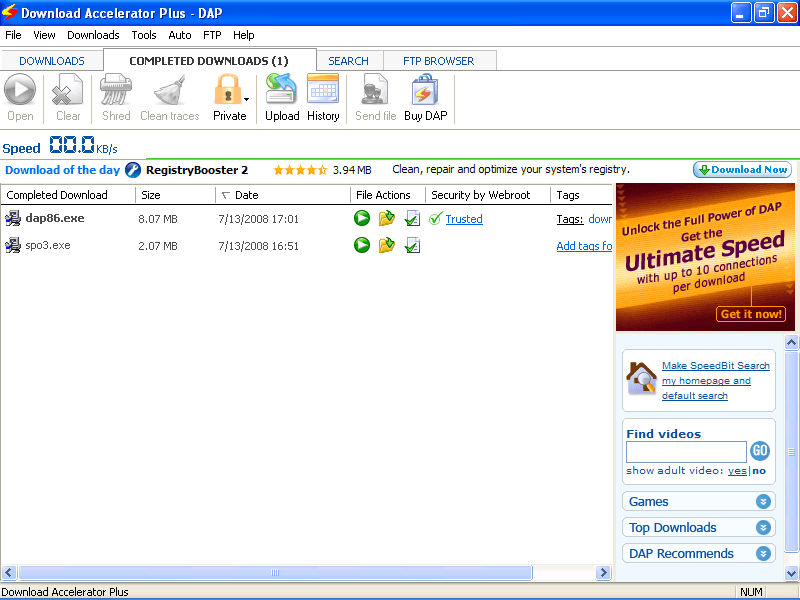The image size is (800, 600).
Task: Click the RegistryBooster star rating control
Action: click(x=301, y=169)
